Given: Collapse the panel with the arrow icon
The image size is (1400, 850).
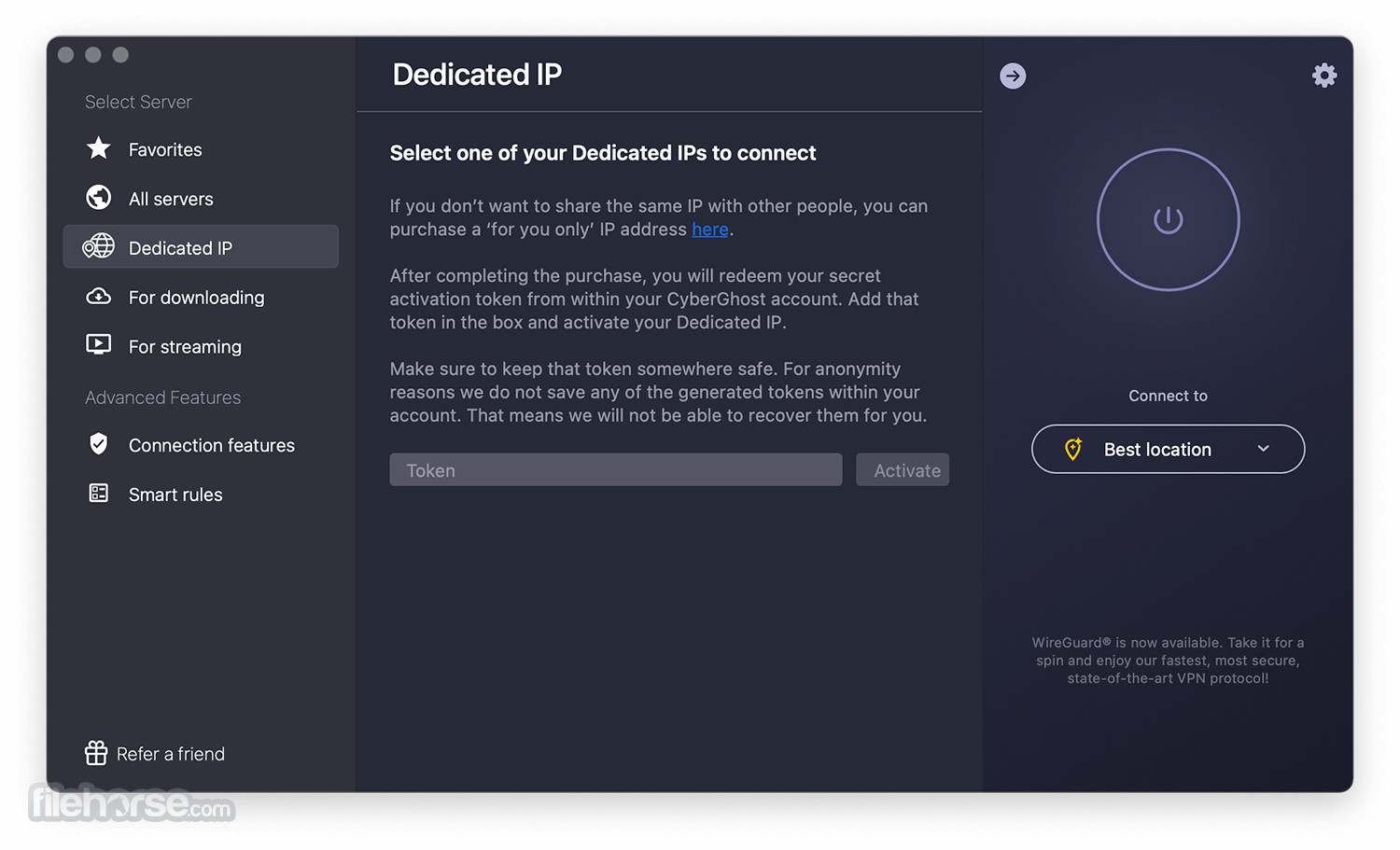Looking at the screenshot, I should click(1013, 76).
